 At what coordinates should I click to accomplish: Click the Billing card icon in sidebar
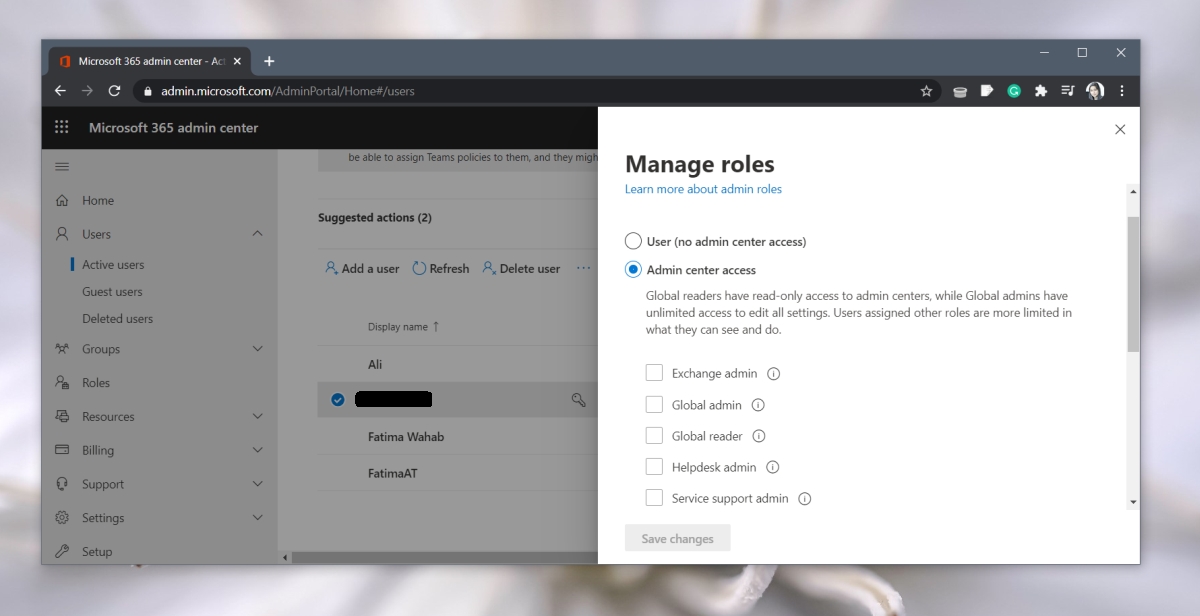pos(62,450)
